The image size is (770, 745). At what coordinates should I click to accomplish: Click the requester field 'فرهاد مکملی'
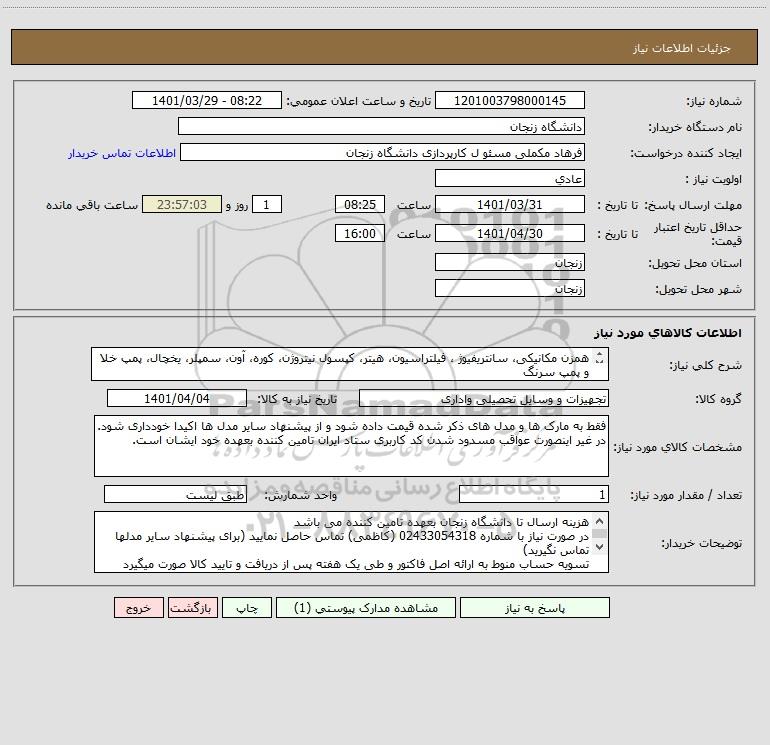(383, 152)
